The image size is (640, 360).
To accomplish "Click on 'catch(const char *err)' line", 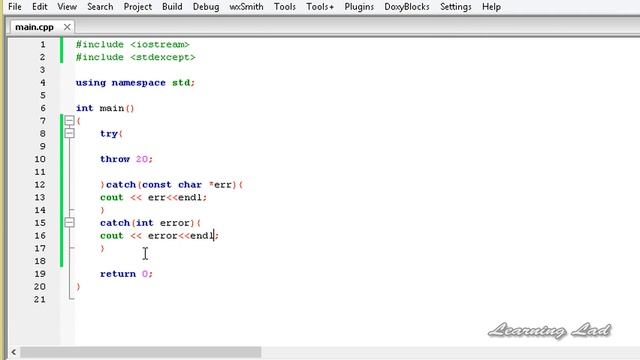I will [171, 184].
